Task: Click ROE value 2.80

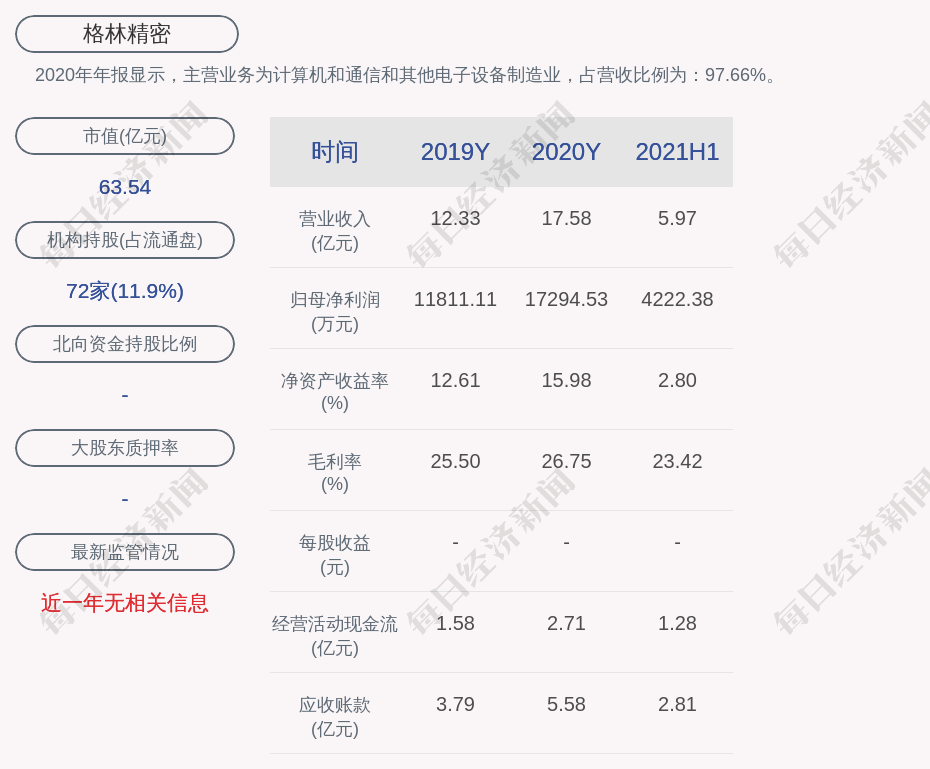Action: pyautogui.click(x=677, y=380)
